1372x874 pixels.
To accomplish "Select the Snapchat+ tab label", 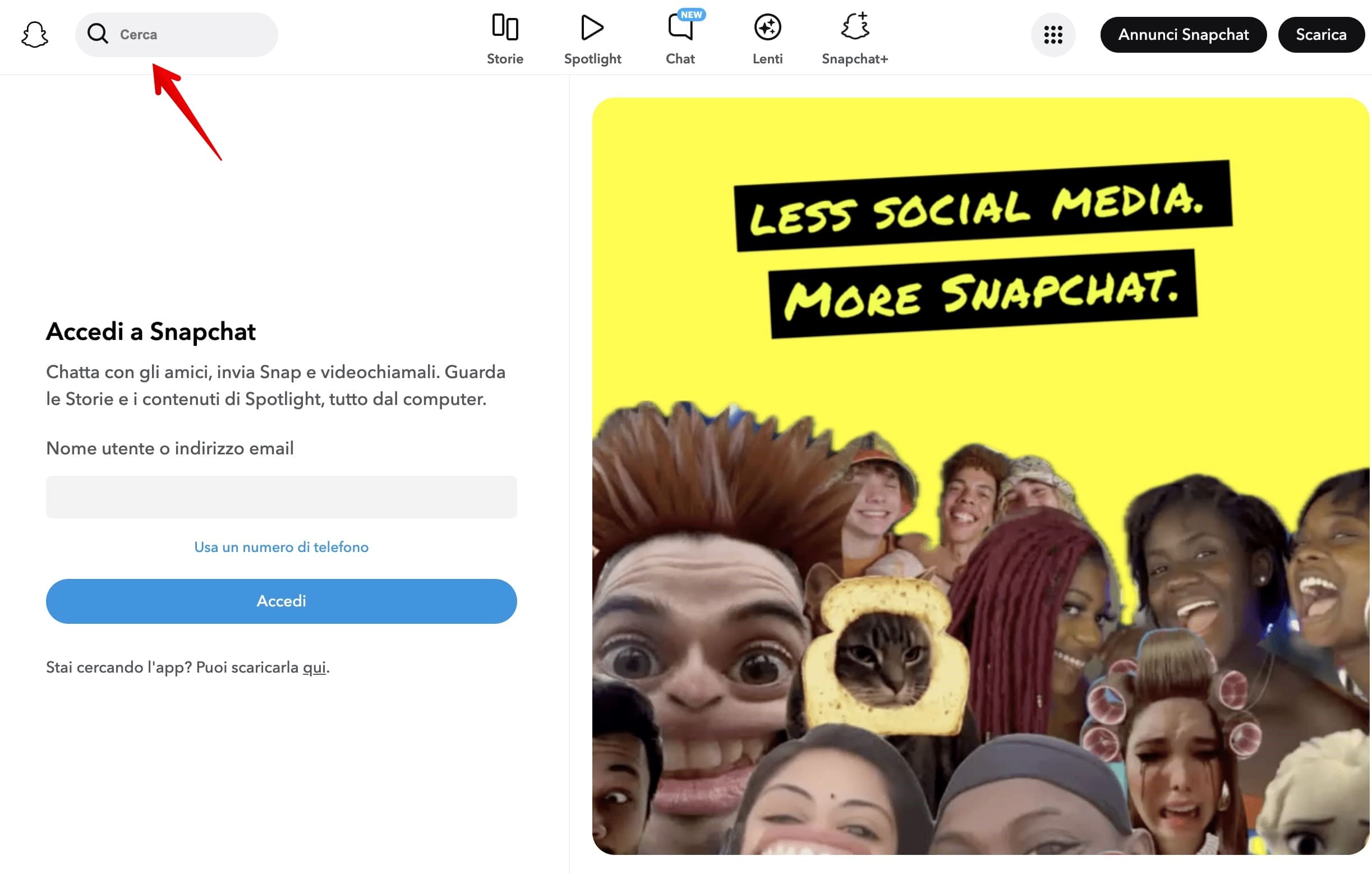I will click(x=855, y=59).
